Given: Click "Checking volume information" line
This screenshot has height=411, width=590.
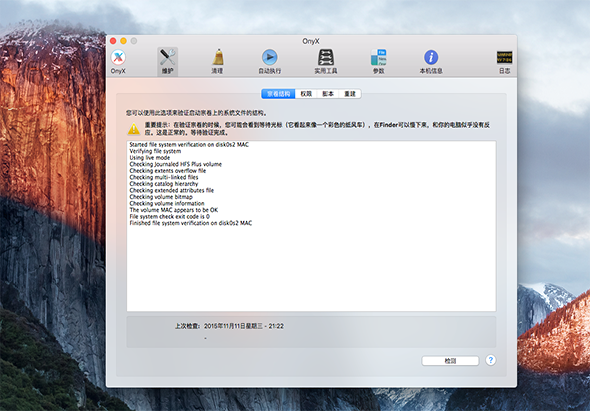Looking at the screenshot, I should click(x=167, y=204).
